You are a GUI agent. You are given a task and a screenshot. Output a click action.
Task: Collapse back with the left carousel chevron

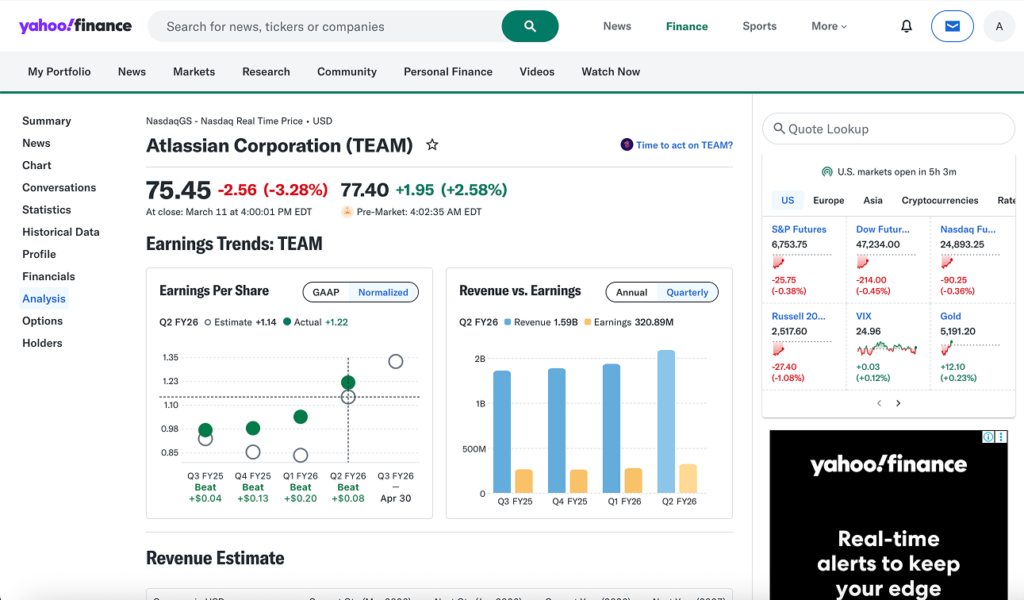(x=879, y=403)
